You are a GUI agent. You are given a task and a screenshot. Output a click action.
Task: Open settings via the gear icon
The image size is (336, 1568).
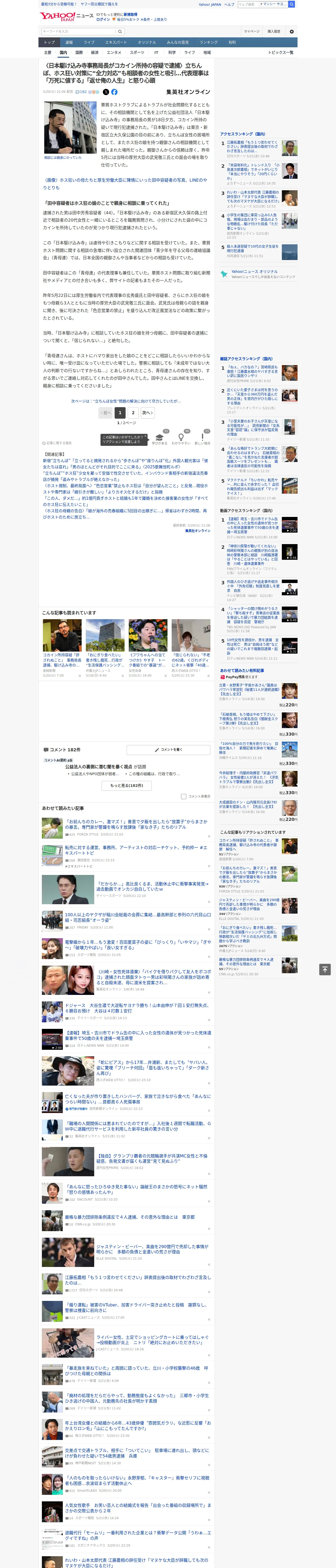[x=291, y=31]
